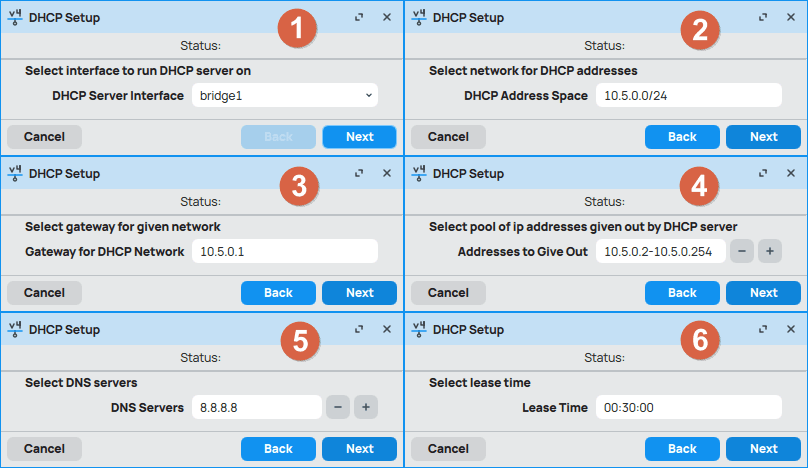Click the v4 DHCP icon in the gateway window title

15,173
